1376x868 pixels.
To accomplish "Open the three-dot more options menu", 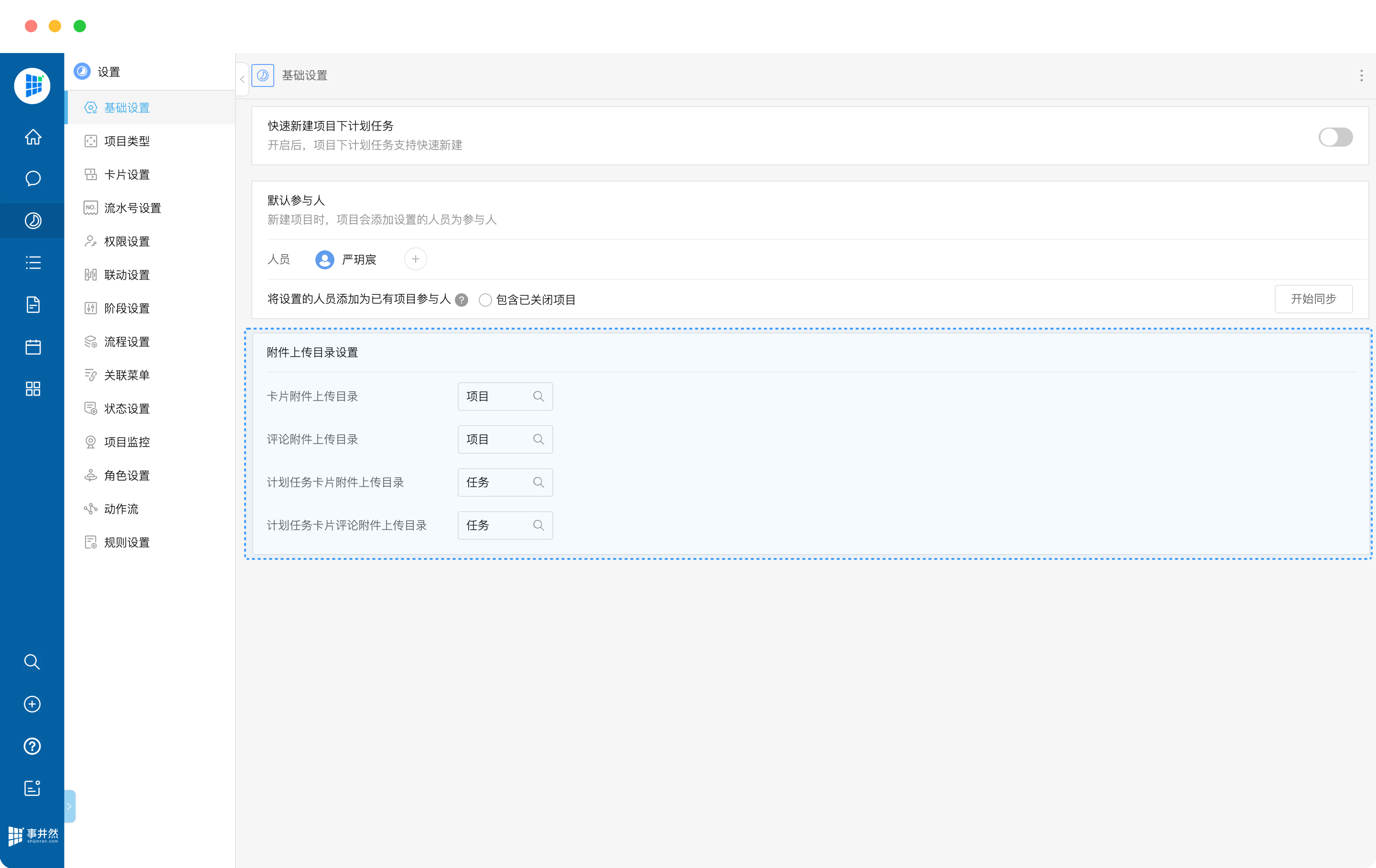I will click(x=1361, y=75).
